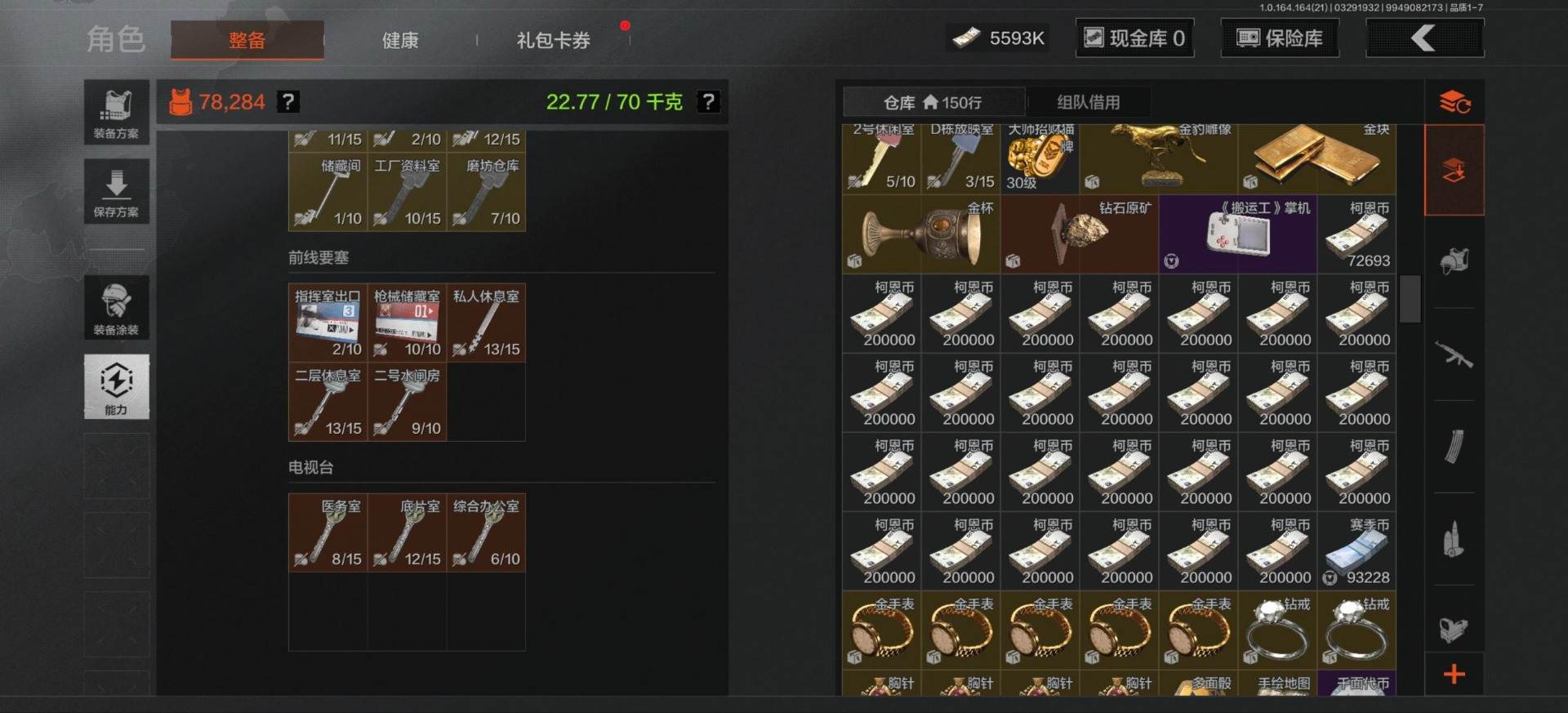The height and width of the screenshot is (713, 1568).
Task: Click the question mark beside weight
Action: pyautogui.click(x=708, y=102)
